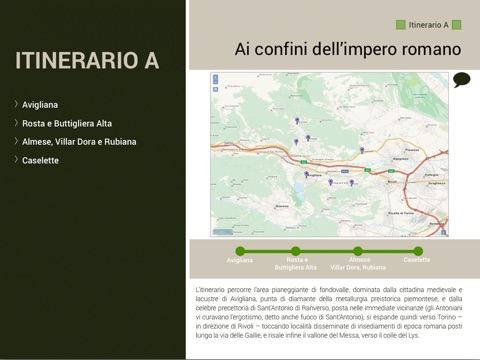The height and width of the screenshot is (360, 480).
Task: Select the map pin at Caselette
Action: (x=362, y=150)
